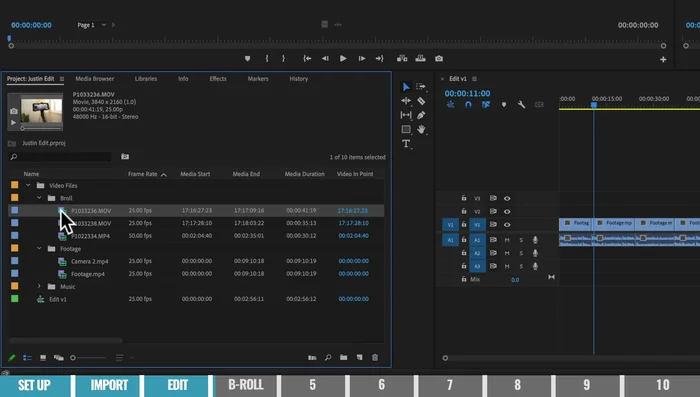Open the source monitor button editor plus
Screen dimensions: 700x397
tap(663, 59)
